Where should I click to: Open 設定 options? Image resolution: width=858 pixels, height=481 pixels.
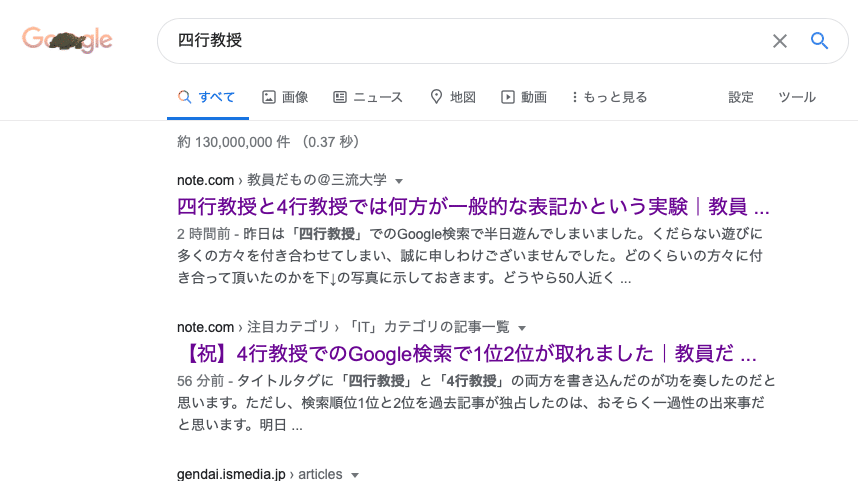(741, 97)
